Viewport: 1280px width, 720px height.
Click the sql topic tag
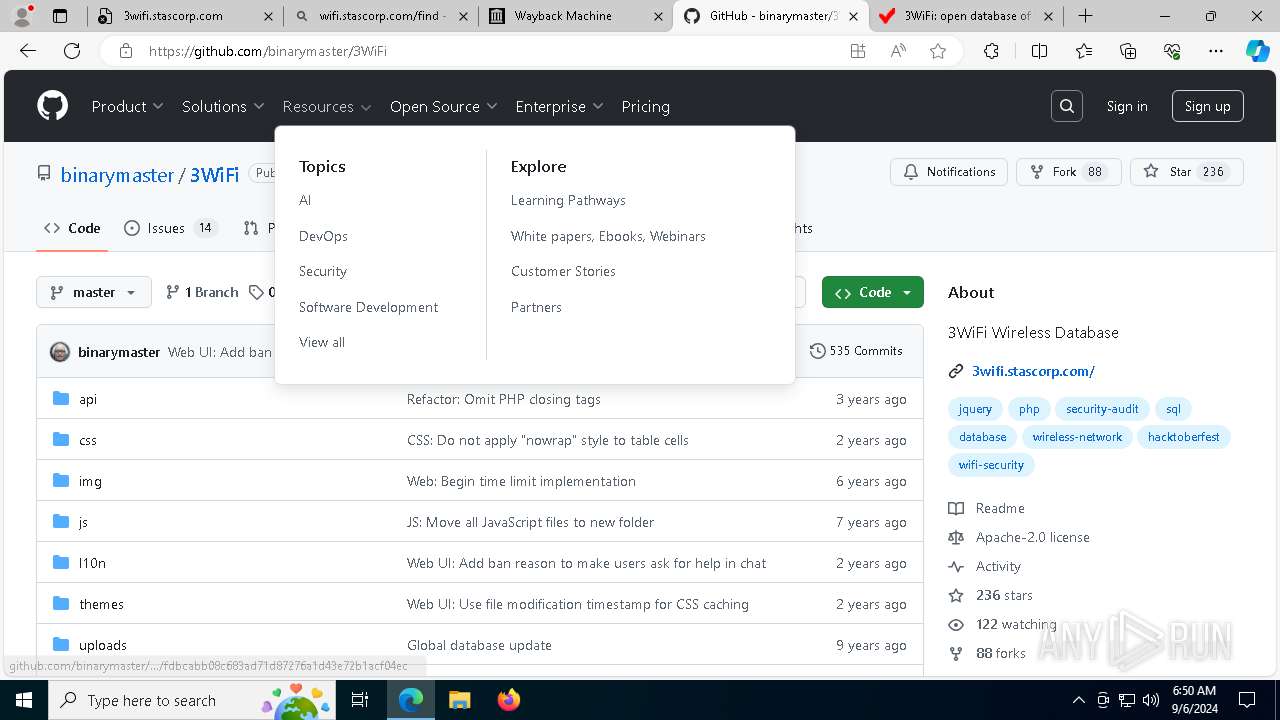(x=1173, y=409)
